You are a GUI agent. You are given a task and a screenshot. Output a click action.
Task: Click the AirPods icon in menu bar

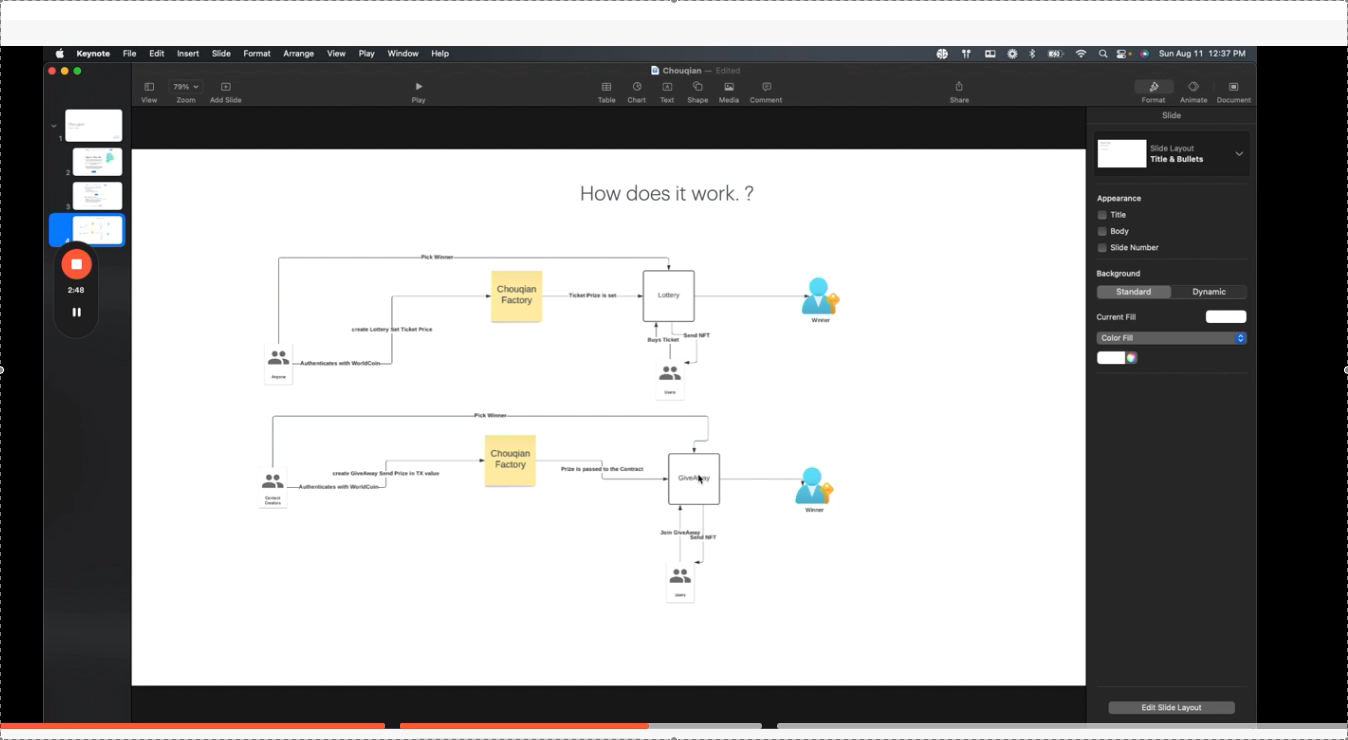click(966, 53)
